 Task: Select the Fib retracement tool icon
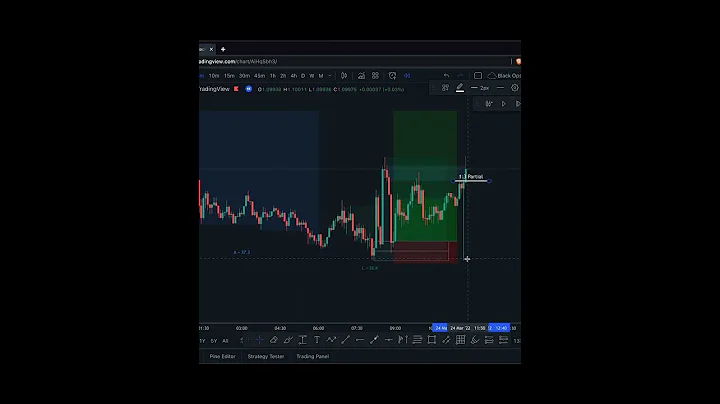(x=489, y=340)
